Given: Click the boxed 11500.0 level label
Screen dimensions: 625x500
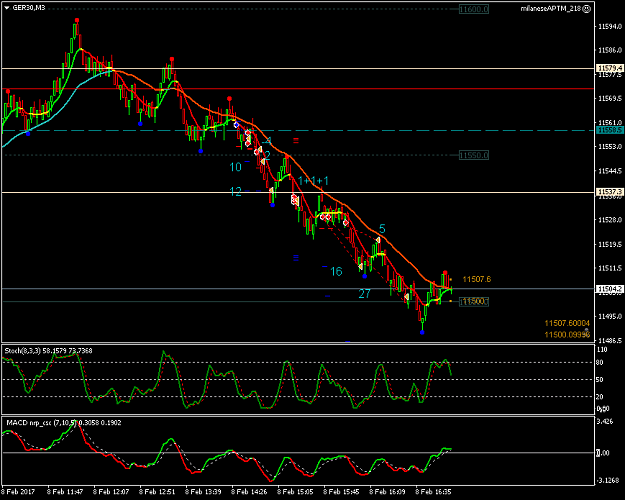Looking at the screenshot, I should (x=474, y=302).
